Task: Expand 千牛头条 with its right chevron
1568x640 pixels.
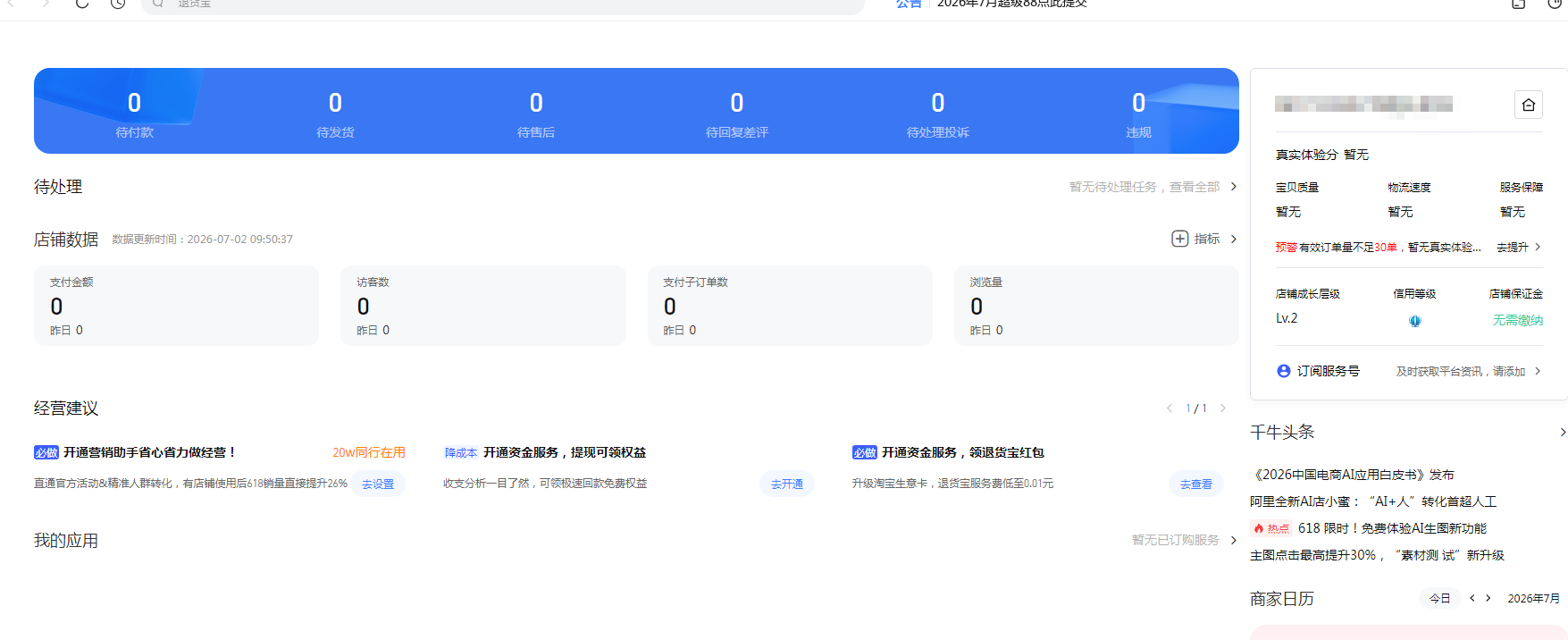Action: coord(1563,433)
